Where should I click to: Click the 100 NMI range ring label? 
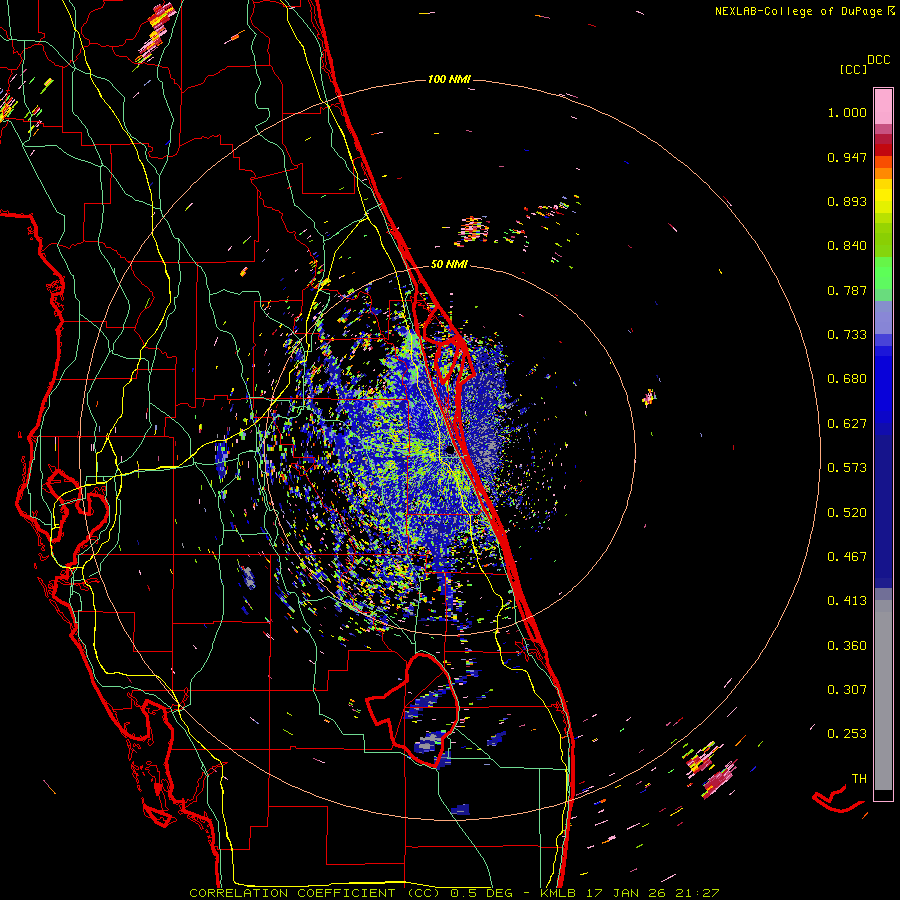pyautogui.click(x=449, y=79)
